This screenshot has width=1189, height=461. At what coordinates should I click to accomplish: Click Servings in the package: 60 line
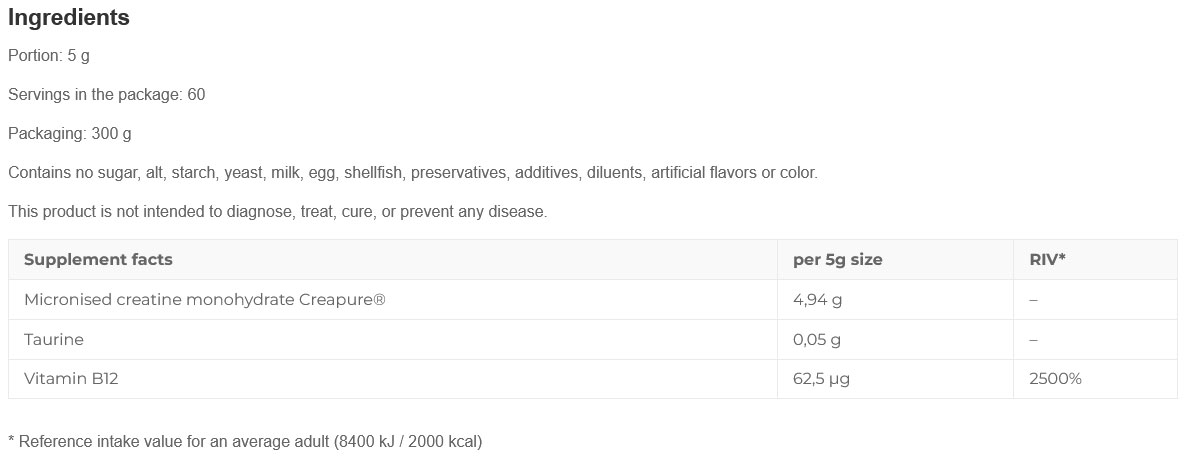coord(106,95)
